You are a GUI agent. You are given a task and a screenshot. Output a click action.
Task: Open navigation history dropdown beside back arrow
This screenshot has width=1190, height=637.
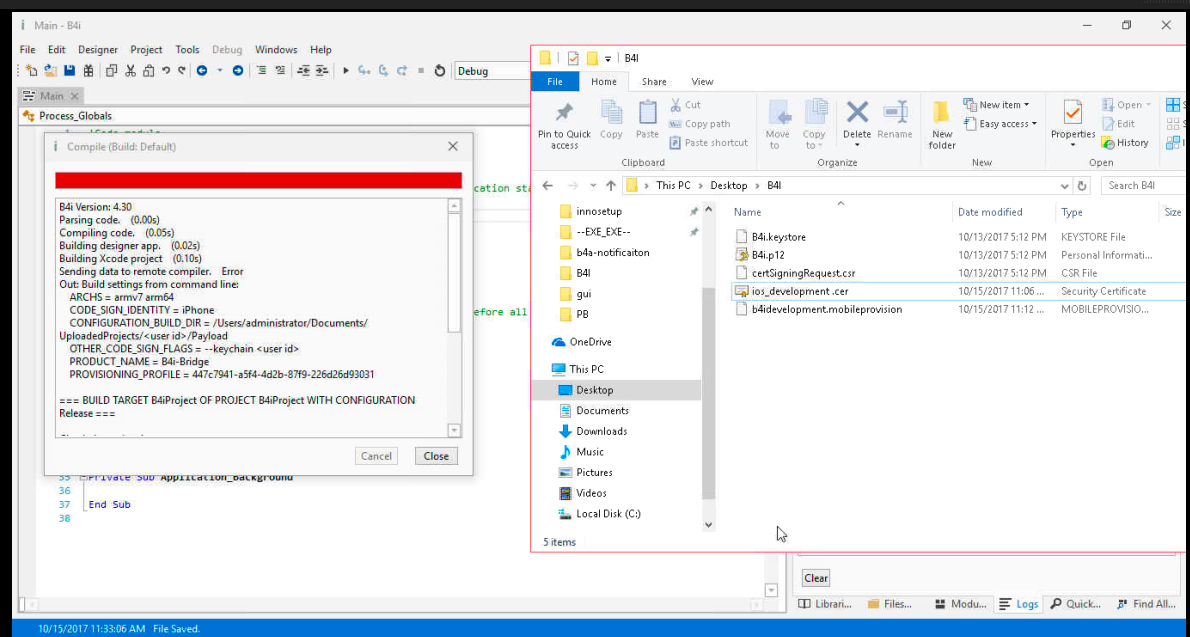click(220, 71)
